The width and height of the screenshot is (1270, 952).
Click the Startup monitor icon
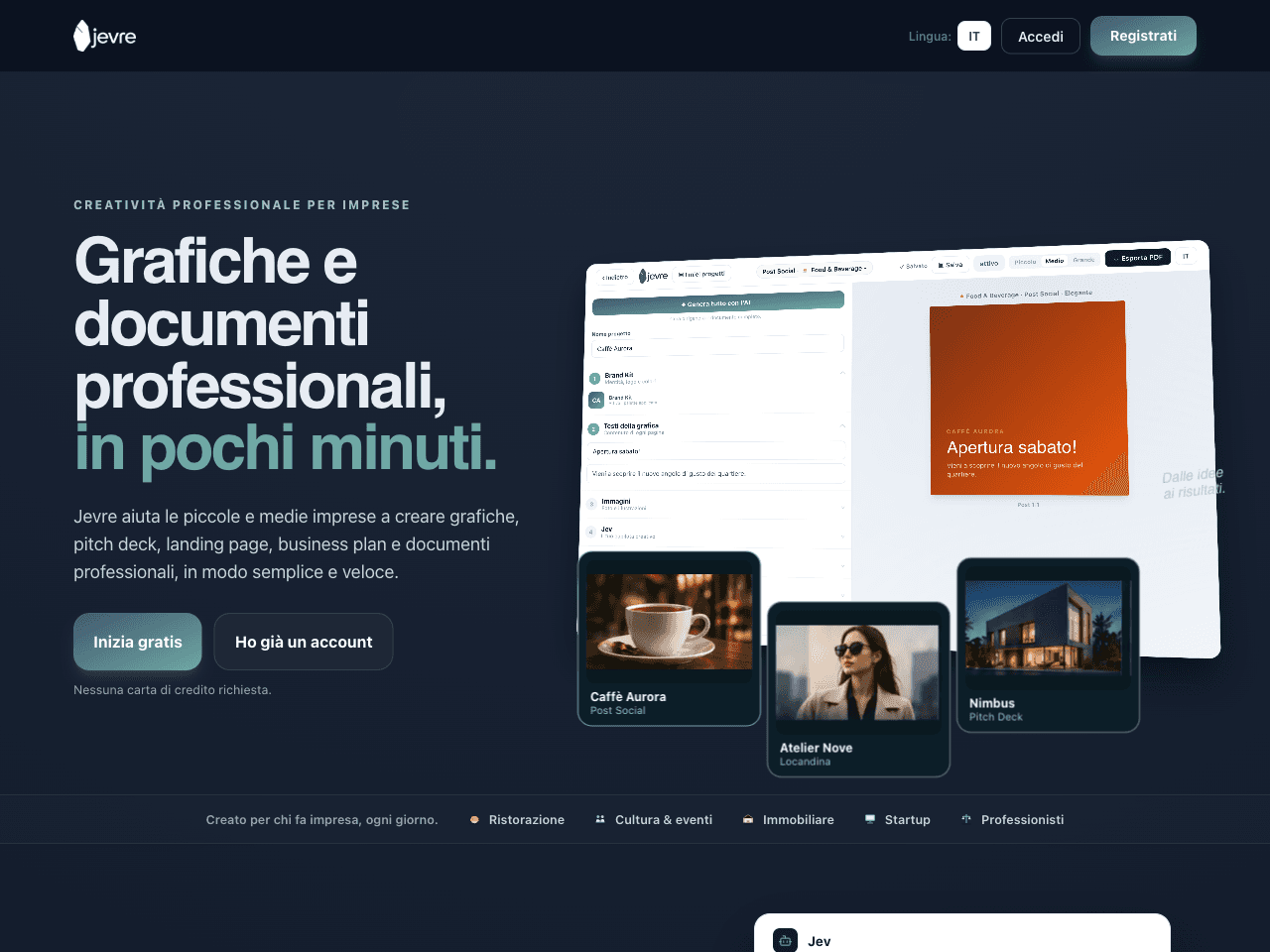(x=870, y=819)
